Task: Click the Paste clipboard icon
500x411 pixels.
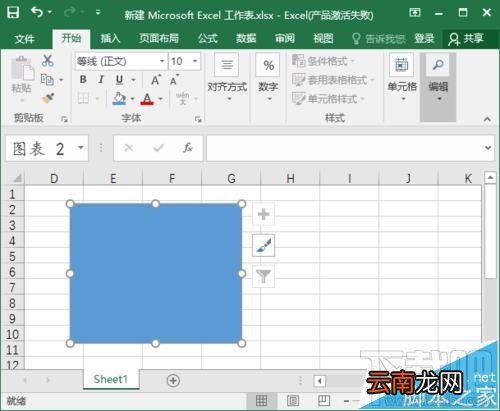Action: [x=22, y=69]
